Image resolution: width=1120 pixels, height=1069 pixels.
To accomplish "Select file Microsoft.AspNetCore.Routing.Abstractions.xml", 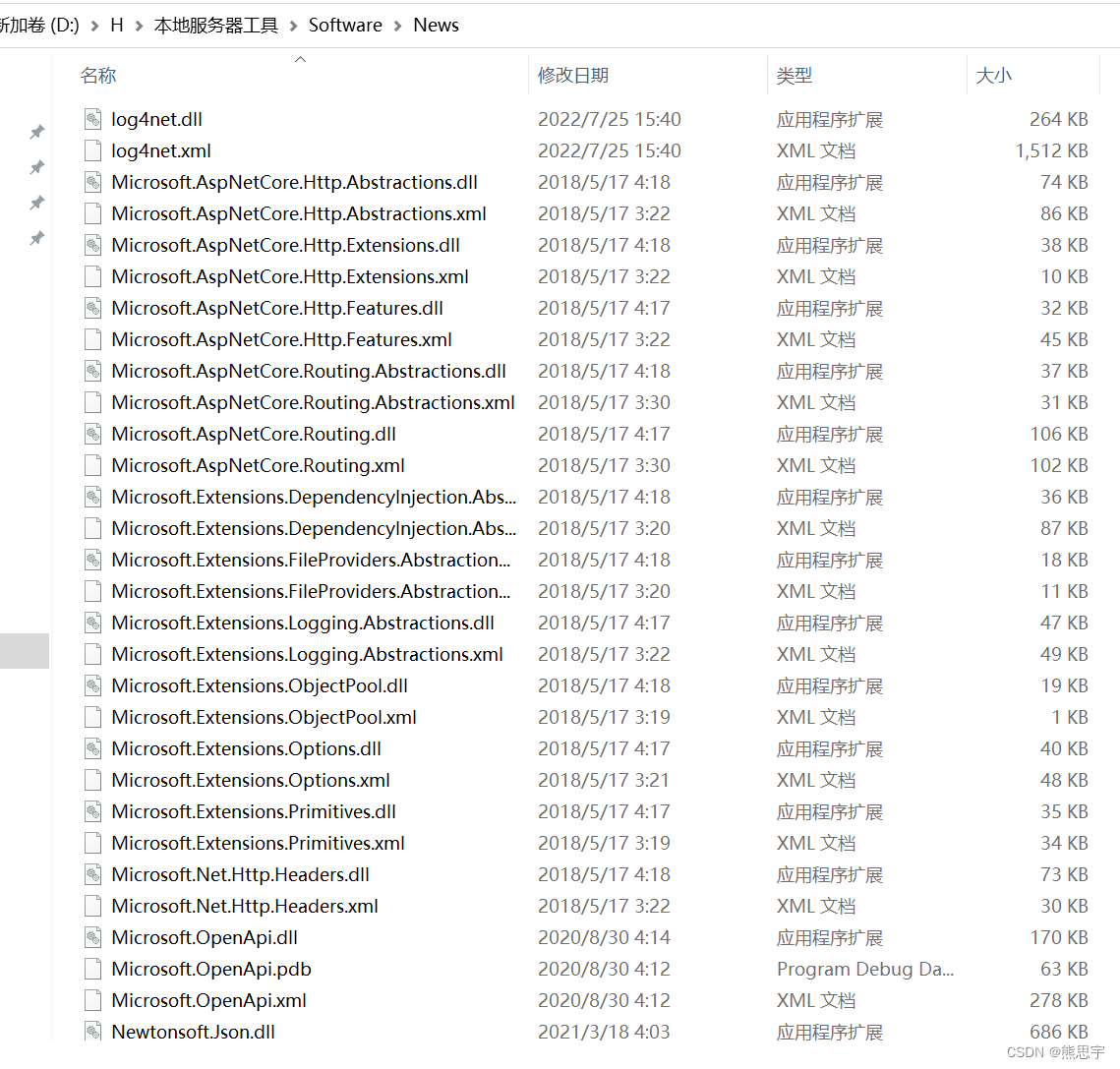I will (313, 402).
